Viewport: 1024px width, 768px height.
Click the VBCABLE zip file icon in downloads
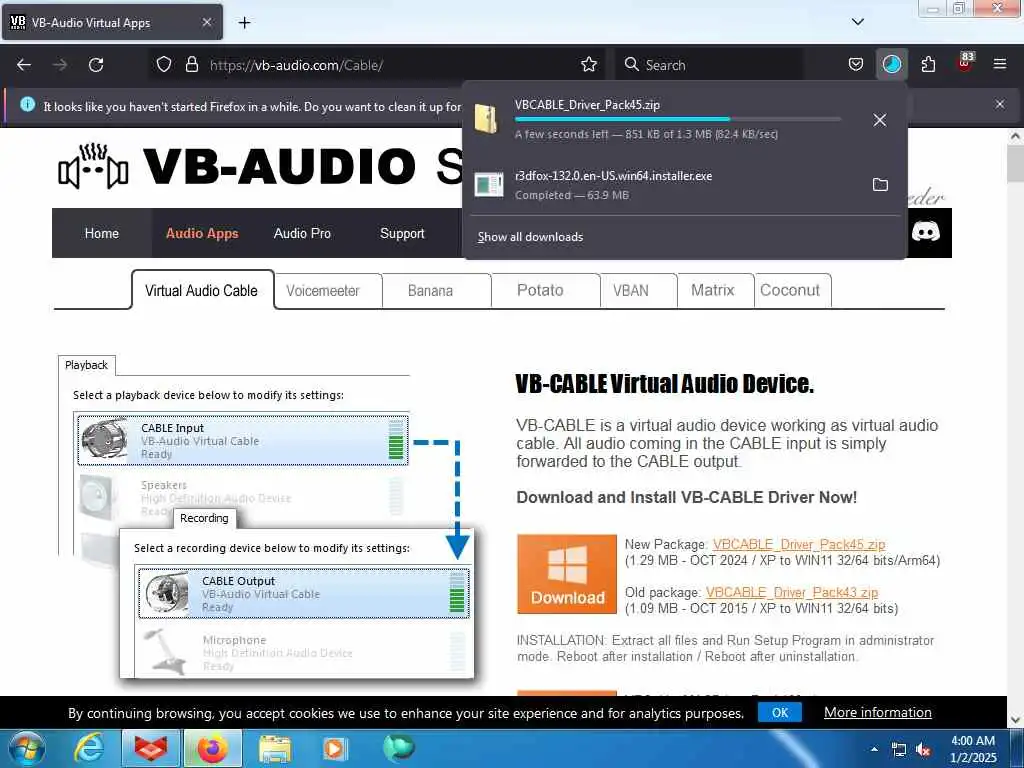coord(487,119)
